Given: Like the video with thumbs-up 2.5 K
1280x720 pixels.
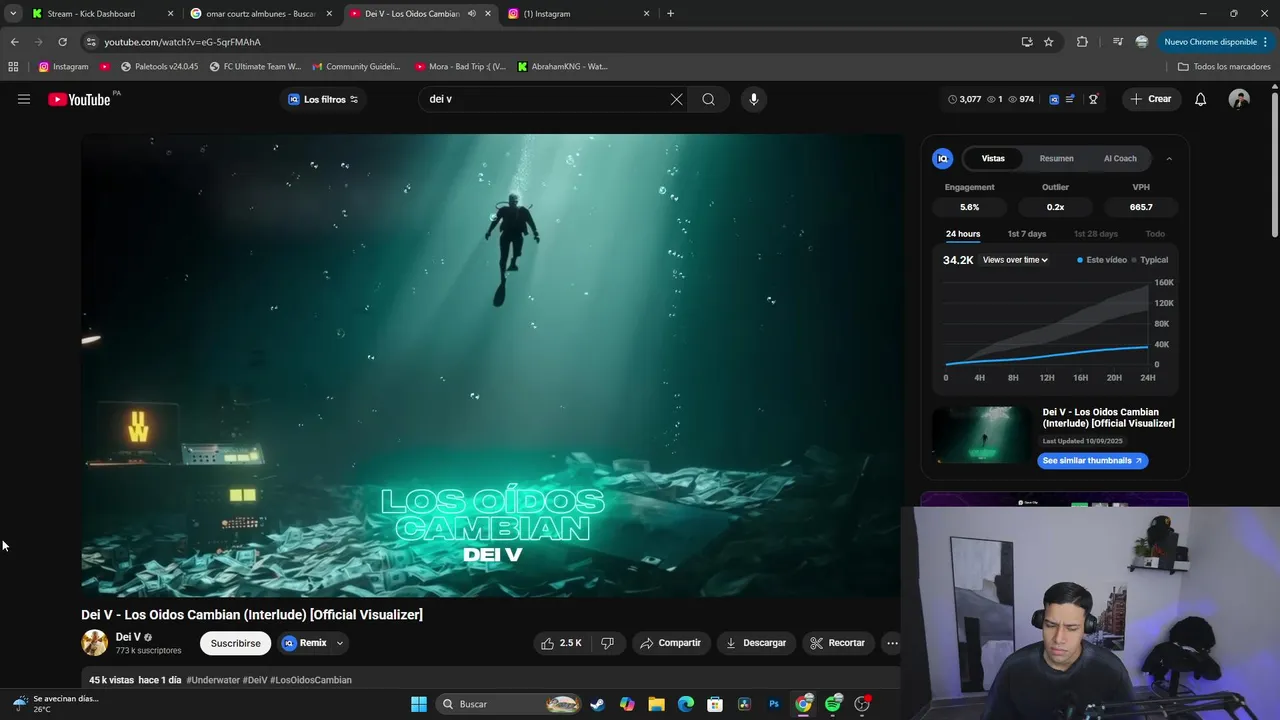Looking at the screenshot, I should pos(561,643).
